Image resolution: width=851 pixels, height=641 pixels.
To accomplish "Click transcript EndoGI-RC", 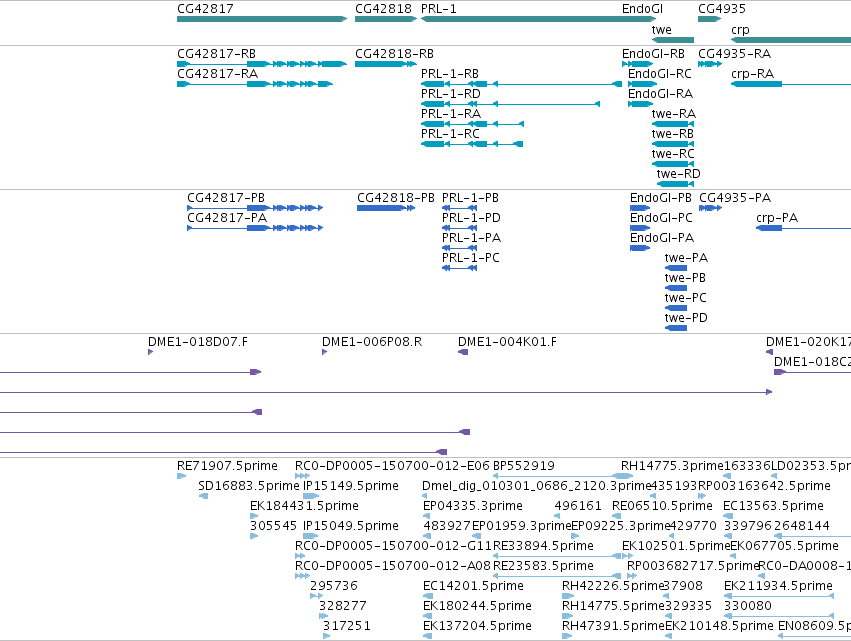I will [x=642, y=84].
